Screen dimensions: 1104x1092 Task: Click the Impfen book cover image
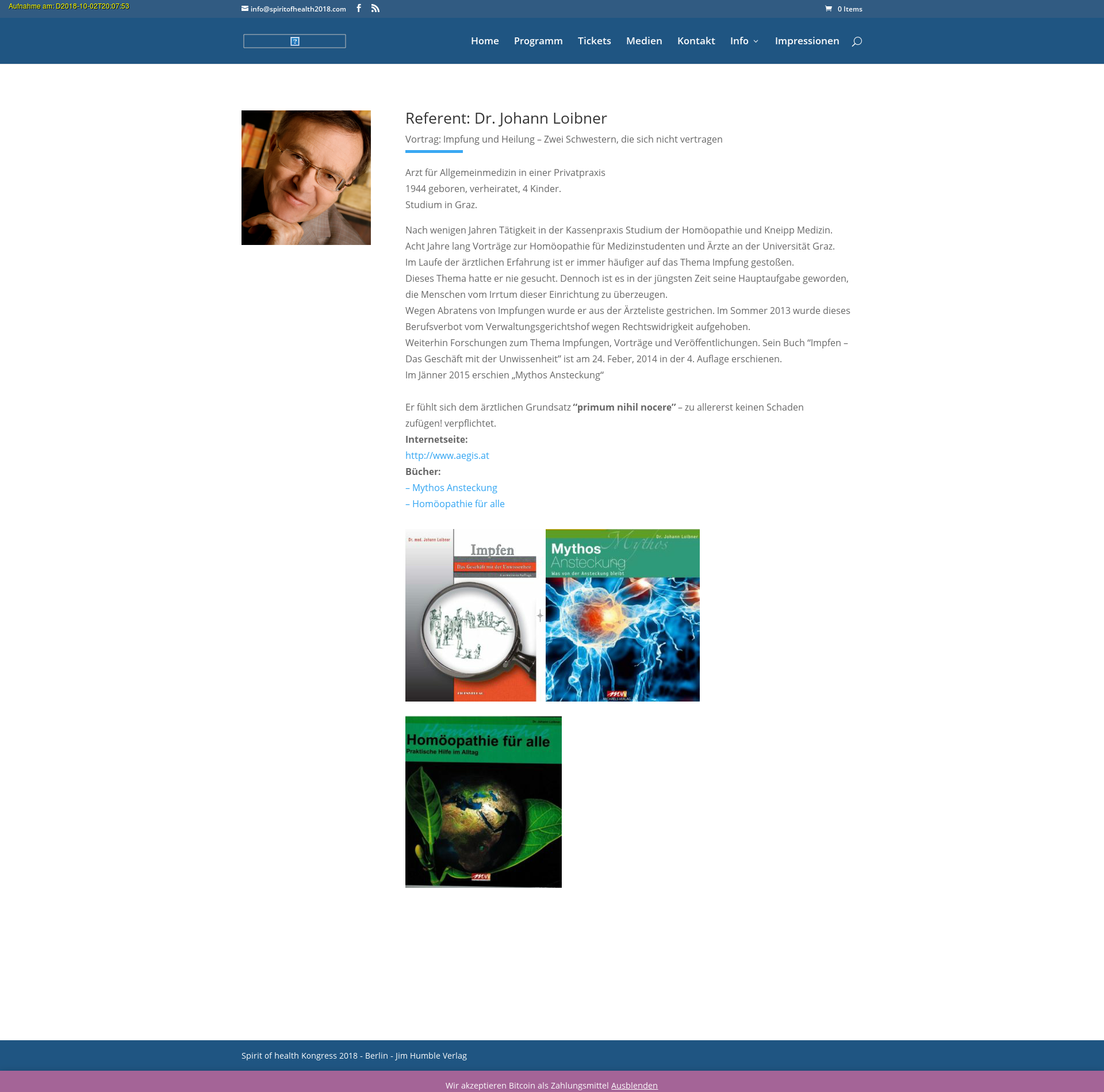point(470,615)
